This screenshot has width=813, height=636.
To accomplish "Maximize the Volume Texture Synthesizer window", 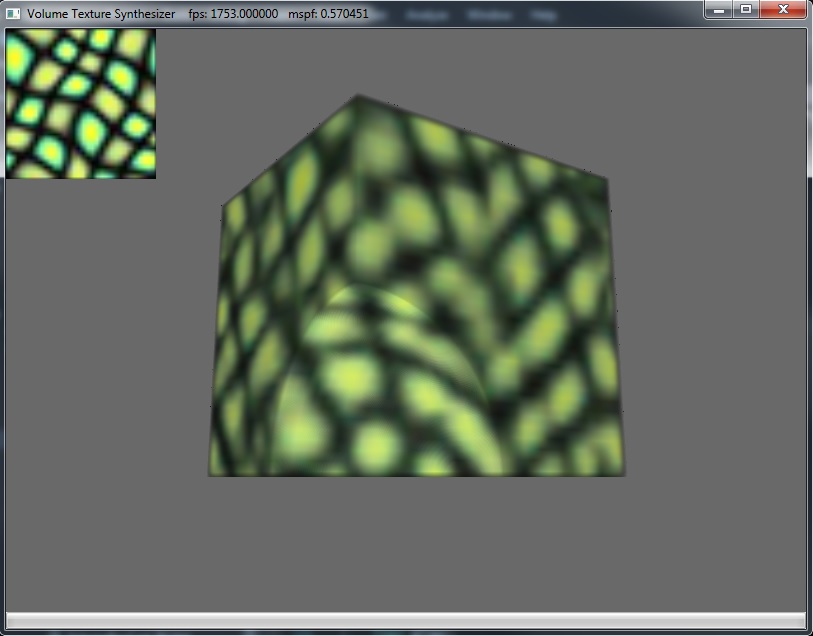I will [x=745, y=9].
